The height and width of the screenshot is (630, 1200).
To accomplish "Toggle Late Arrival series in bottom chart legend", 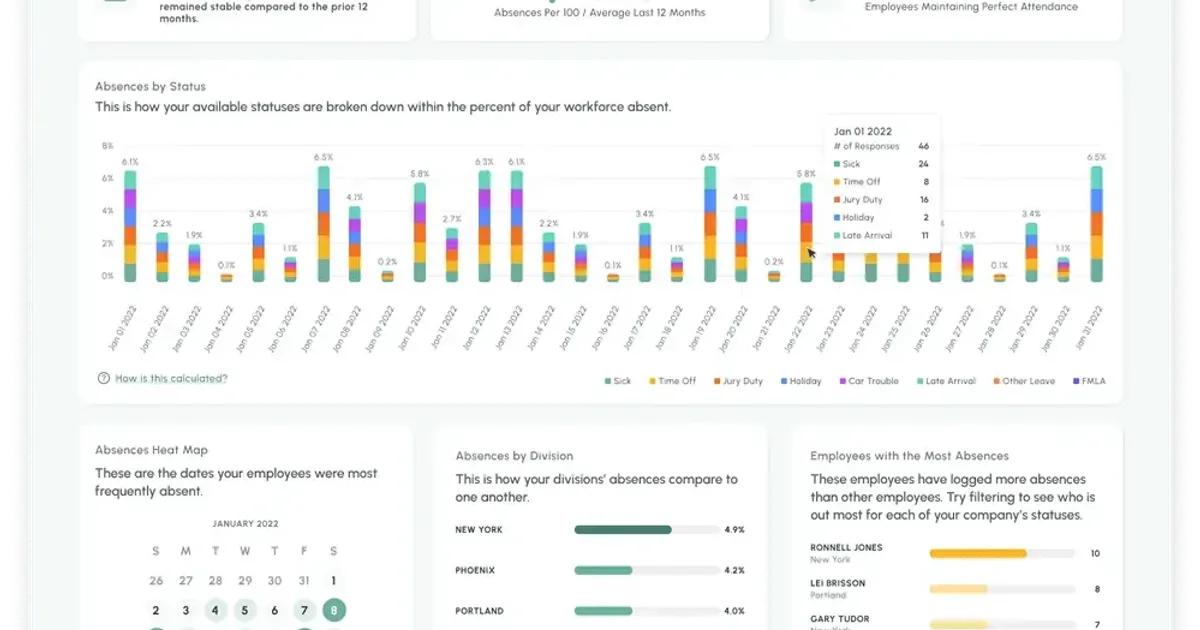I will tap(944, 381).
